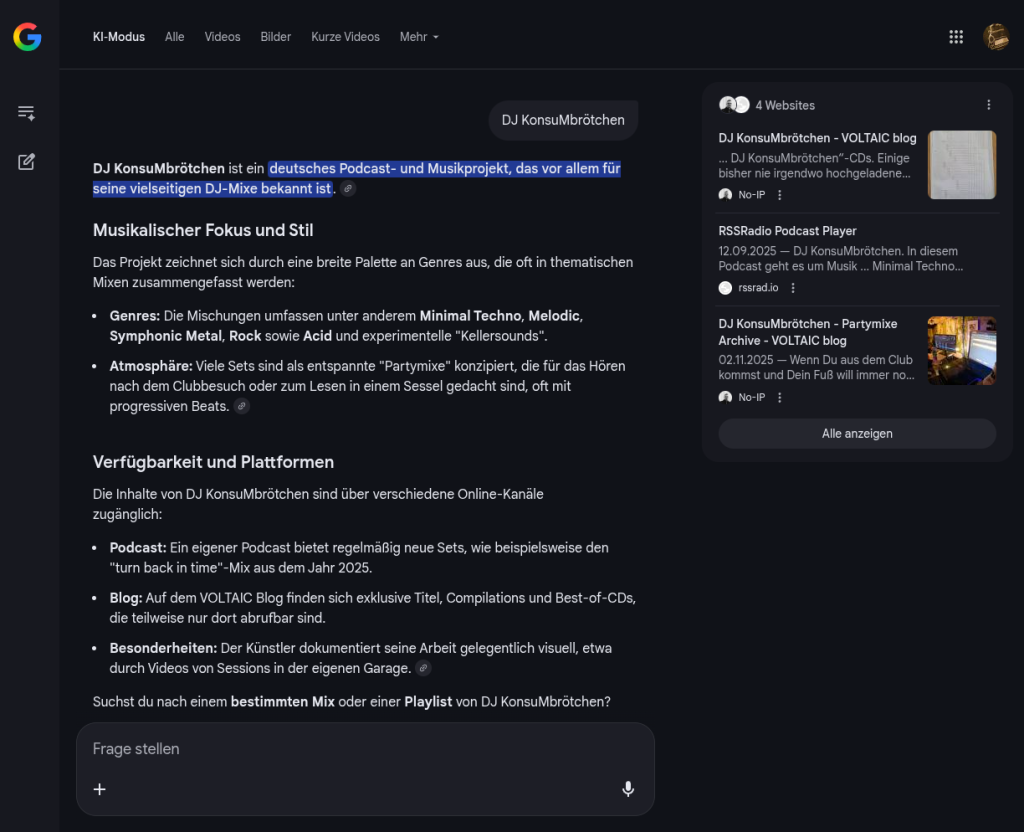Click source link icon after "progressiven Beats"
Screen dimensions: 1024x832
[241, 407]
